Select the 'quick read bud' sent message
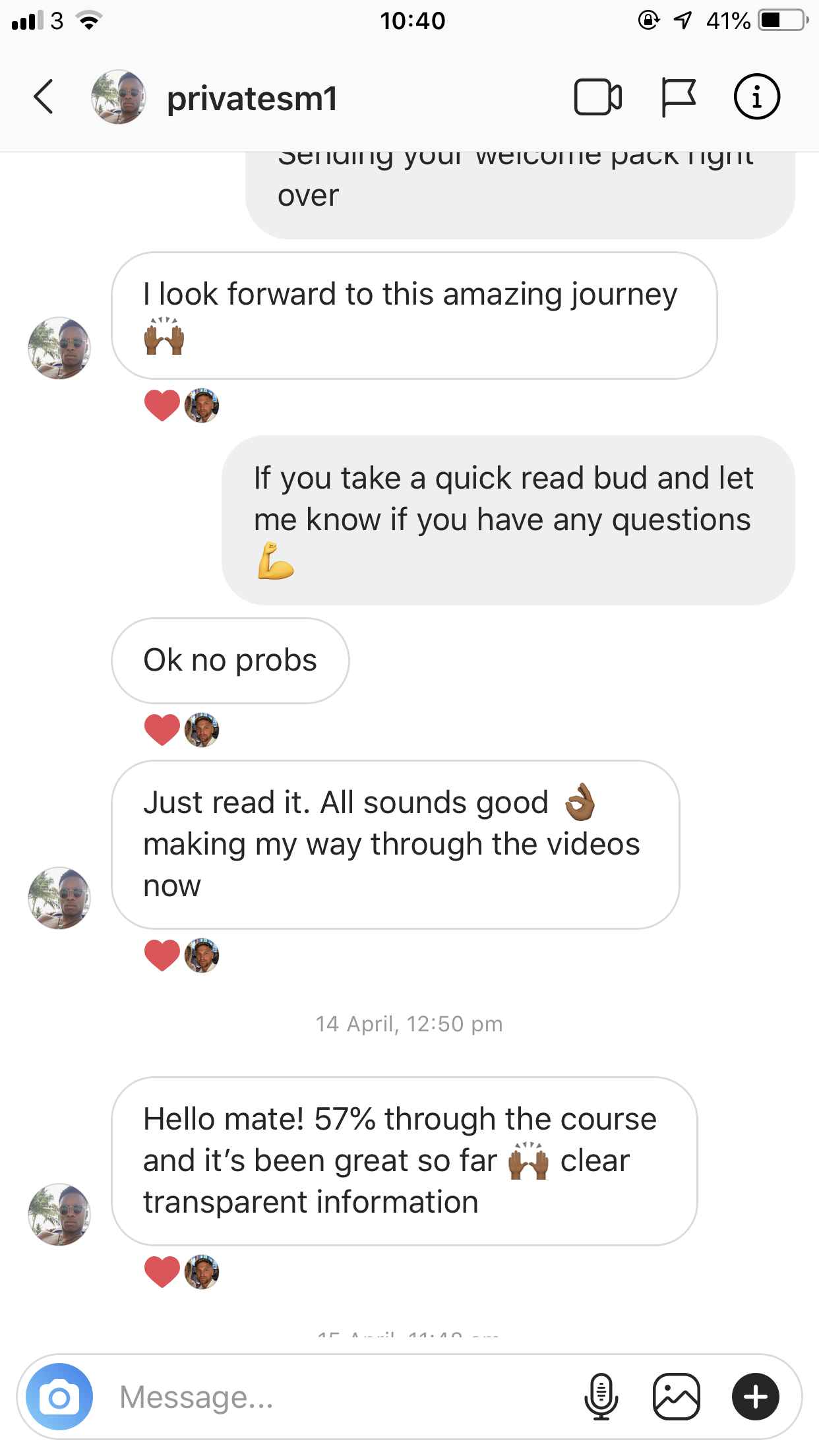 coord(508,520)
